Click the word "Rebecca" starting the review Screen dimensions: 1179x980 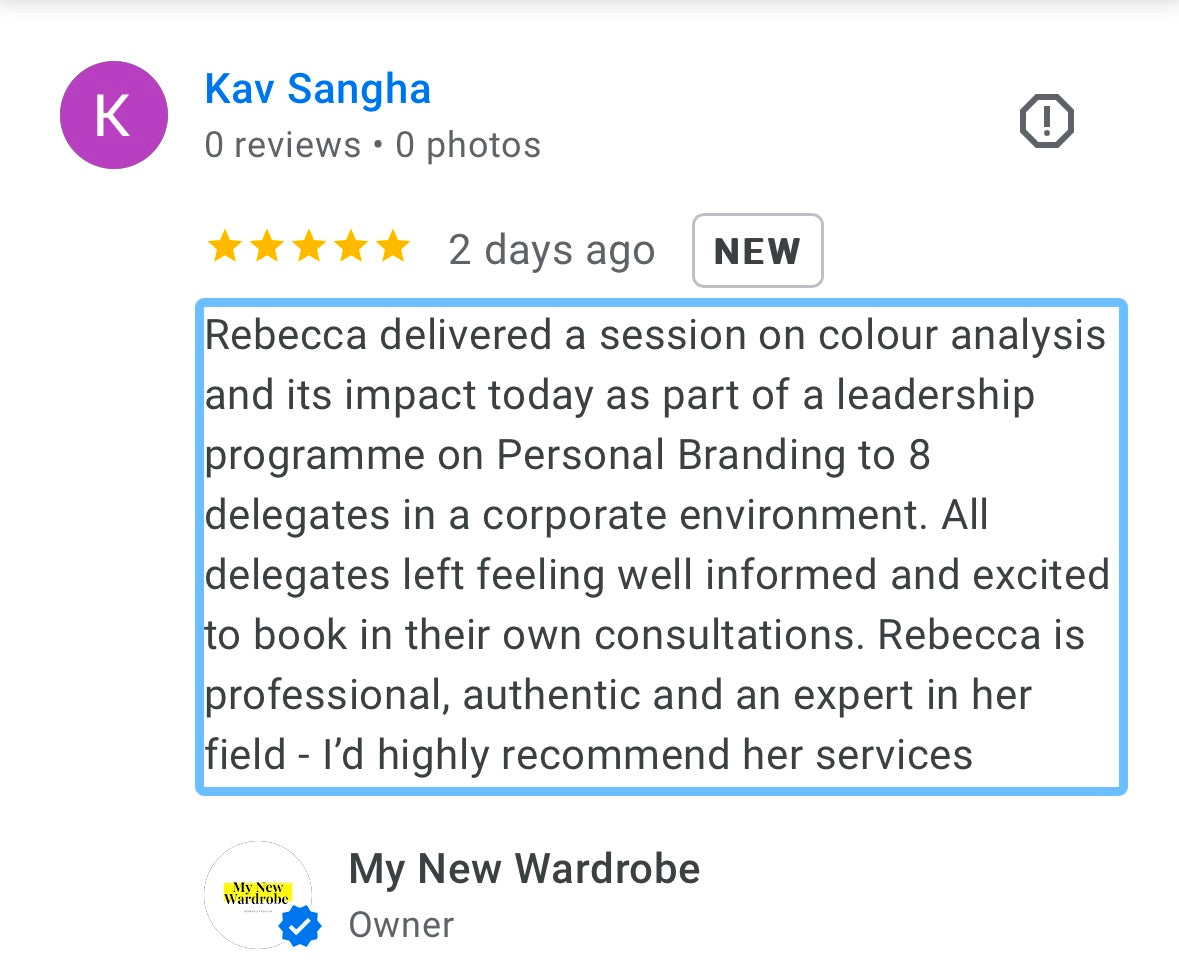pos(285,336)
